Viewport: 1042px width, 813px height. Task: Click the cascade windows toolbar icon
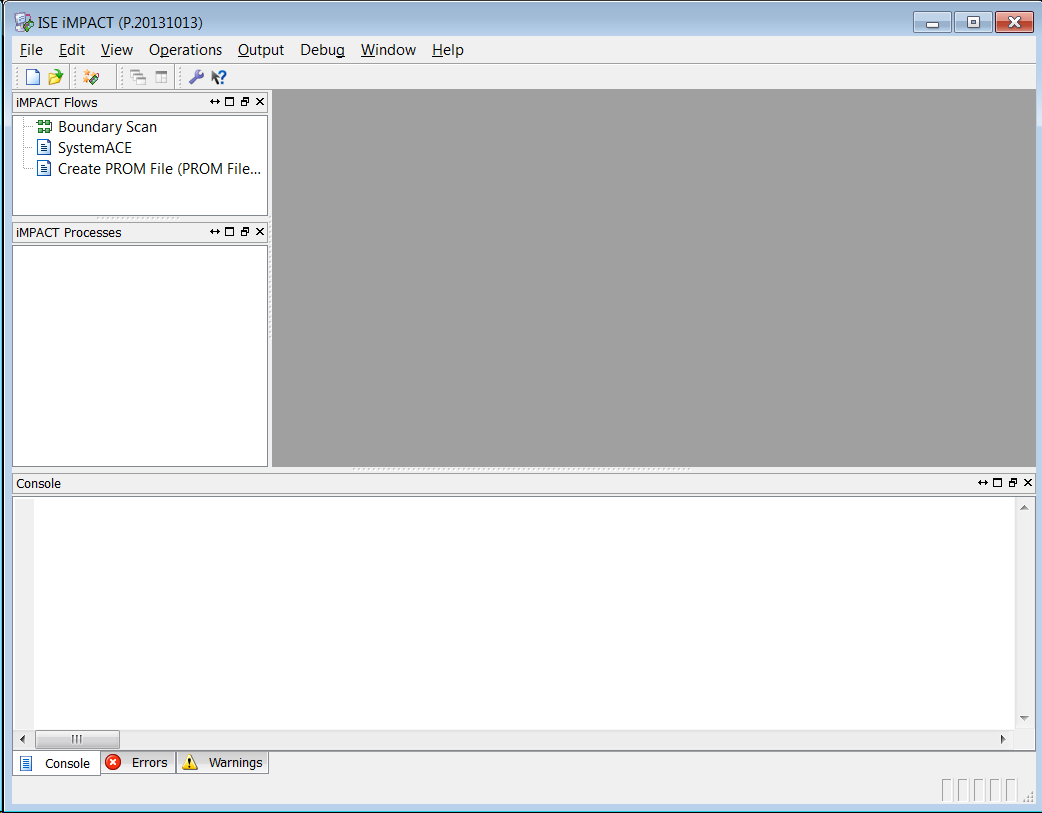[x=138, y=77]
